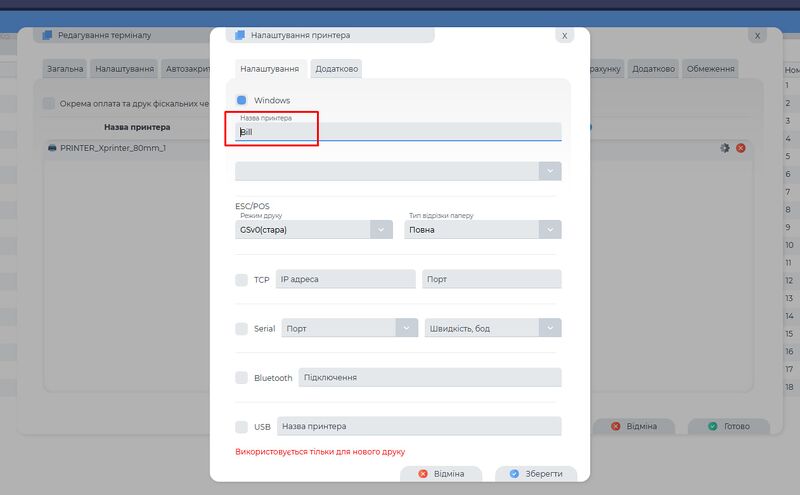Close the Налаштування принтера dialog with X
The image size is (800, 495).
pyautogui.click(x=565, y=35)
